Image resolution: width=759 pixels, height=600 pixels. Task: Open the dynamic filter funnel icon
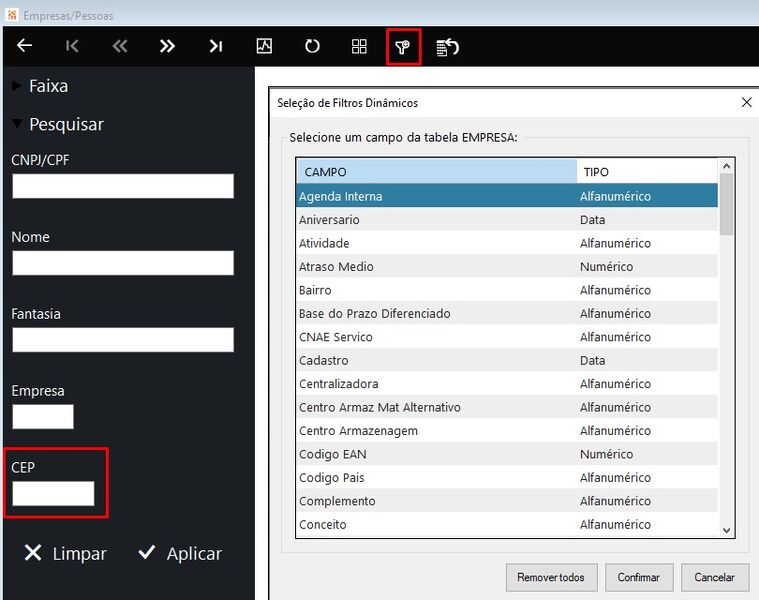(x=403, y=47)
